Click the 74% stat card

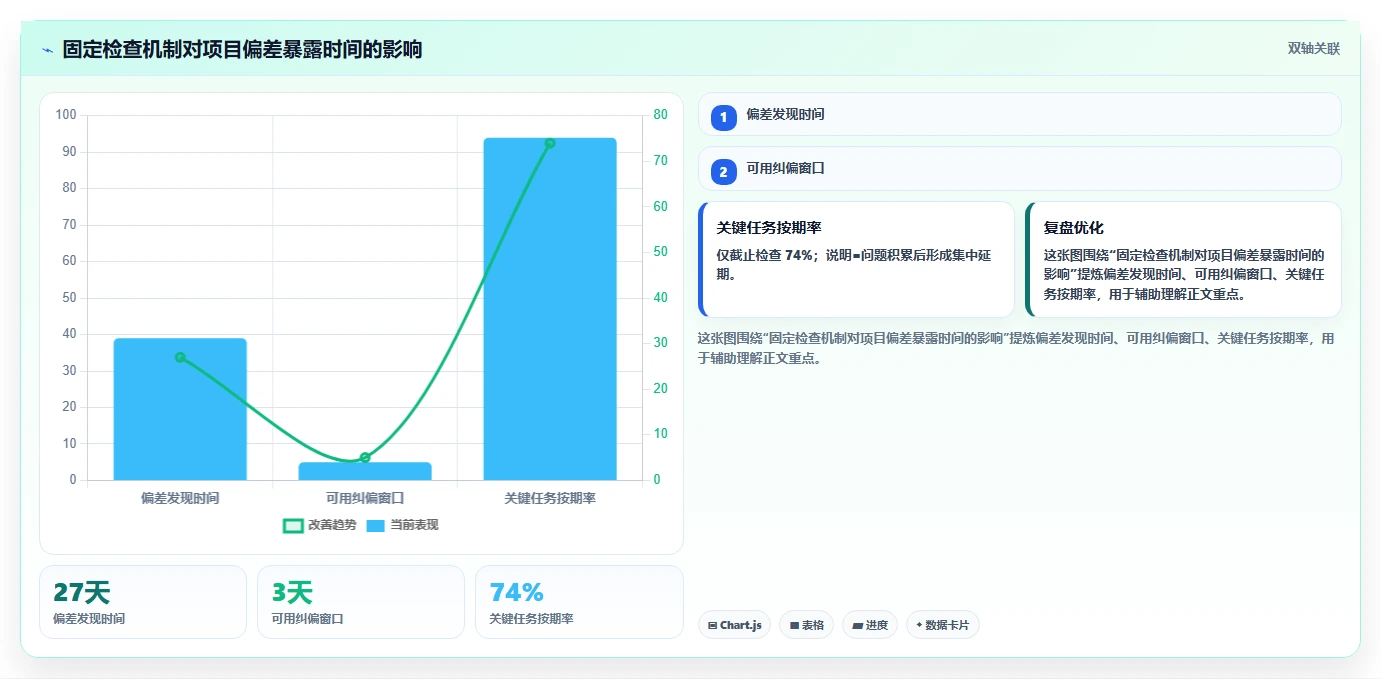(579, 602)
